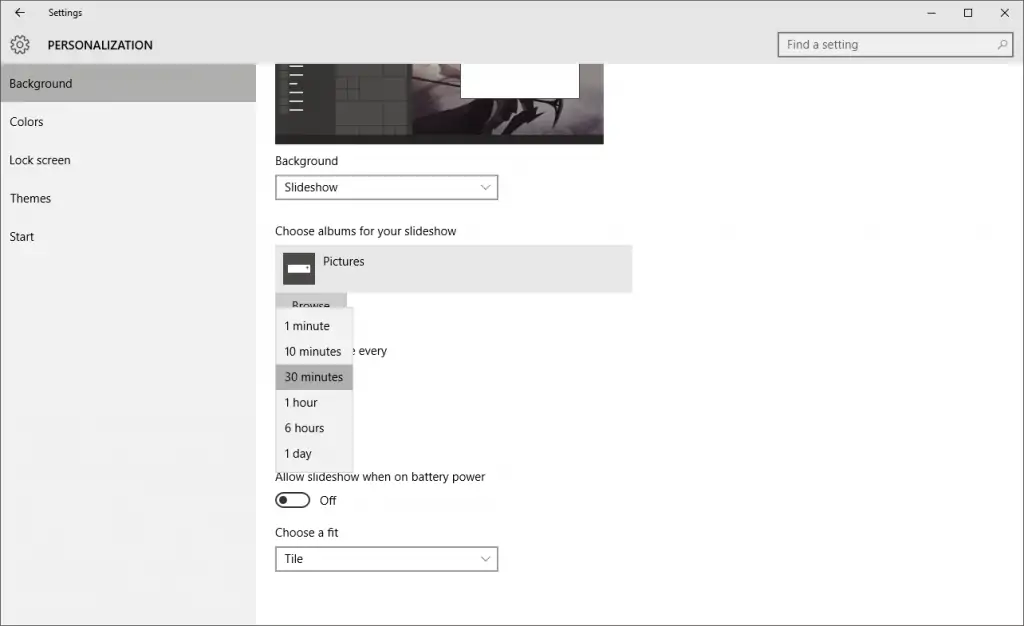Image resolution: width=1024 pixels, height=626 pixels.
Task: Click the Choose albums for your slideshow label
Action: click(365, 231)
